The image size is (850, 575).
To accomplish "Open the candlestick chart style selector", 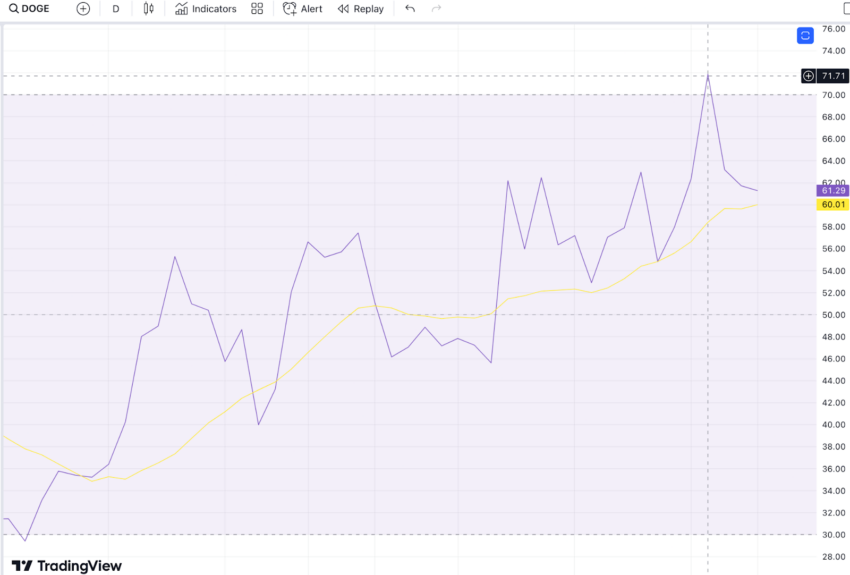I will pos(149,9).
